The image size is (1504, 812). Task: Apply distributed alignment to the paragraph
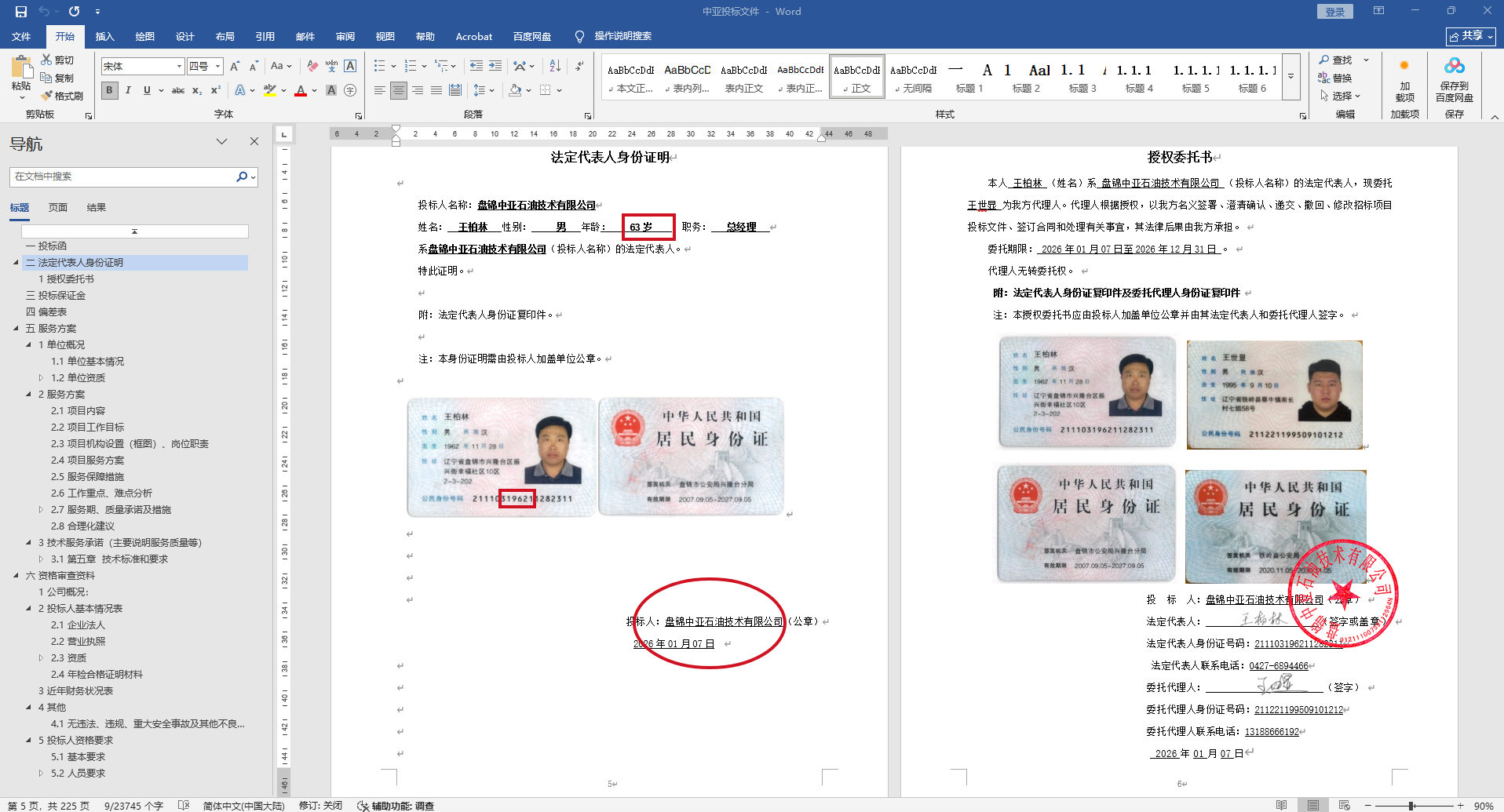click(455, 90)
